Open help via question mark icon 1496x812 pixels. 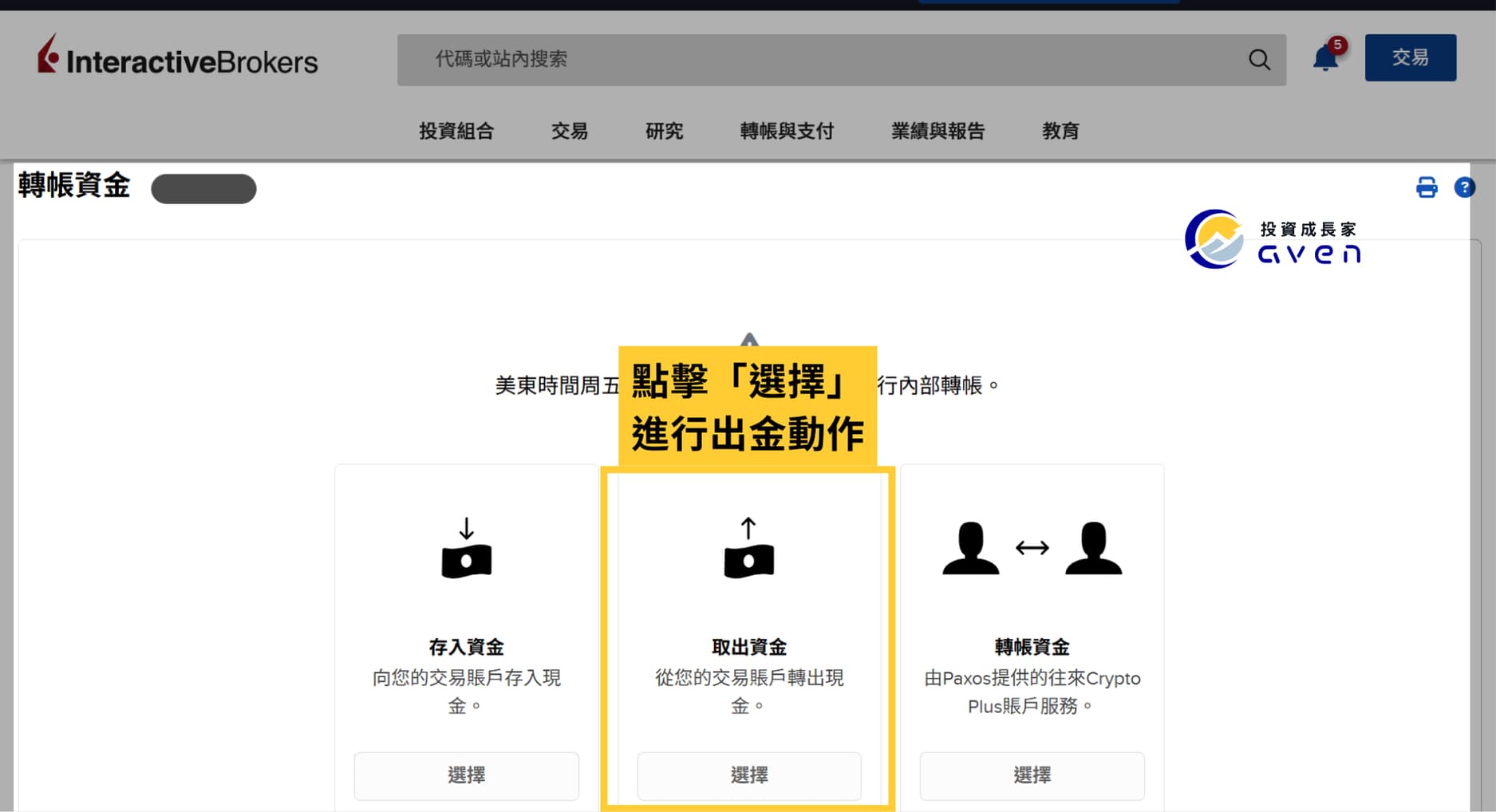coord(1464,187)
